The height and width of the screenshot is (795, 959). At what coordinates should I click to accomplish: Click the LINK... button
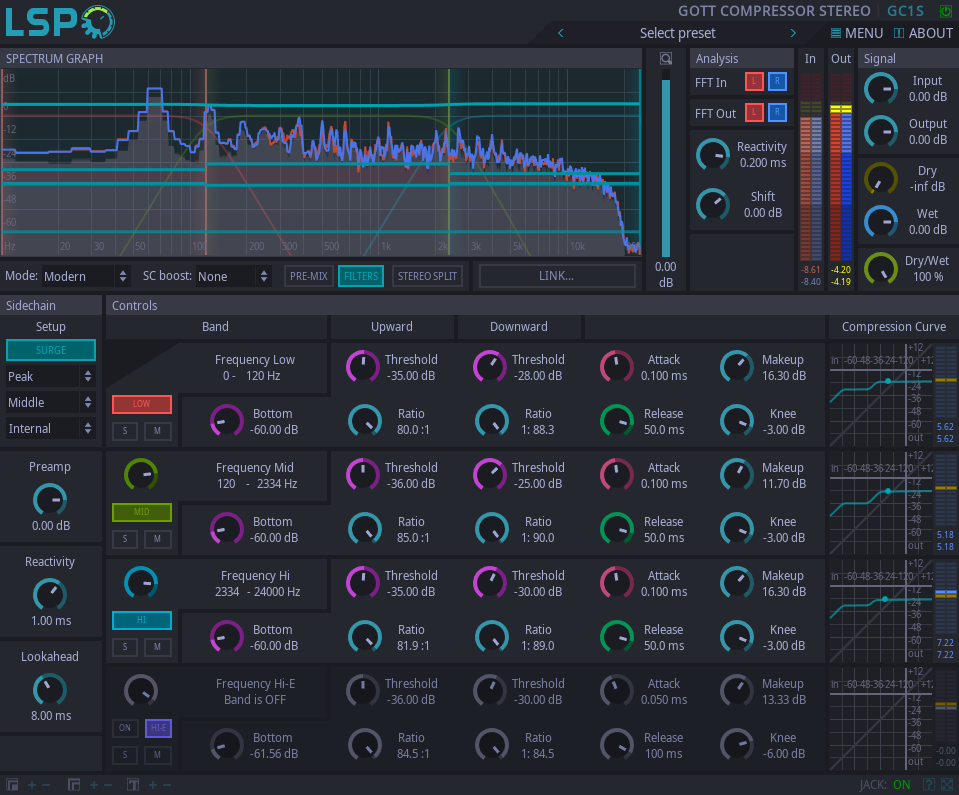point(557,276)
